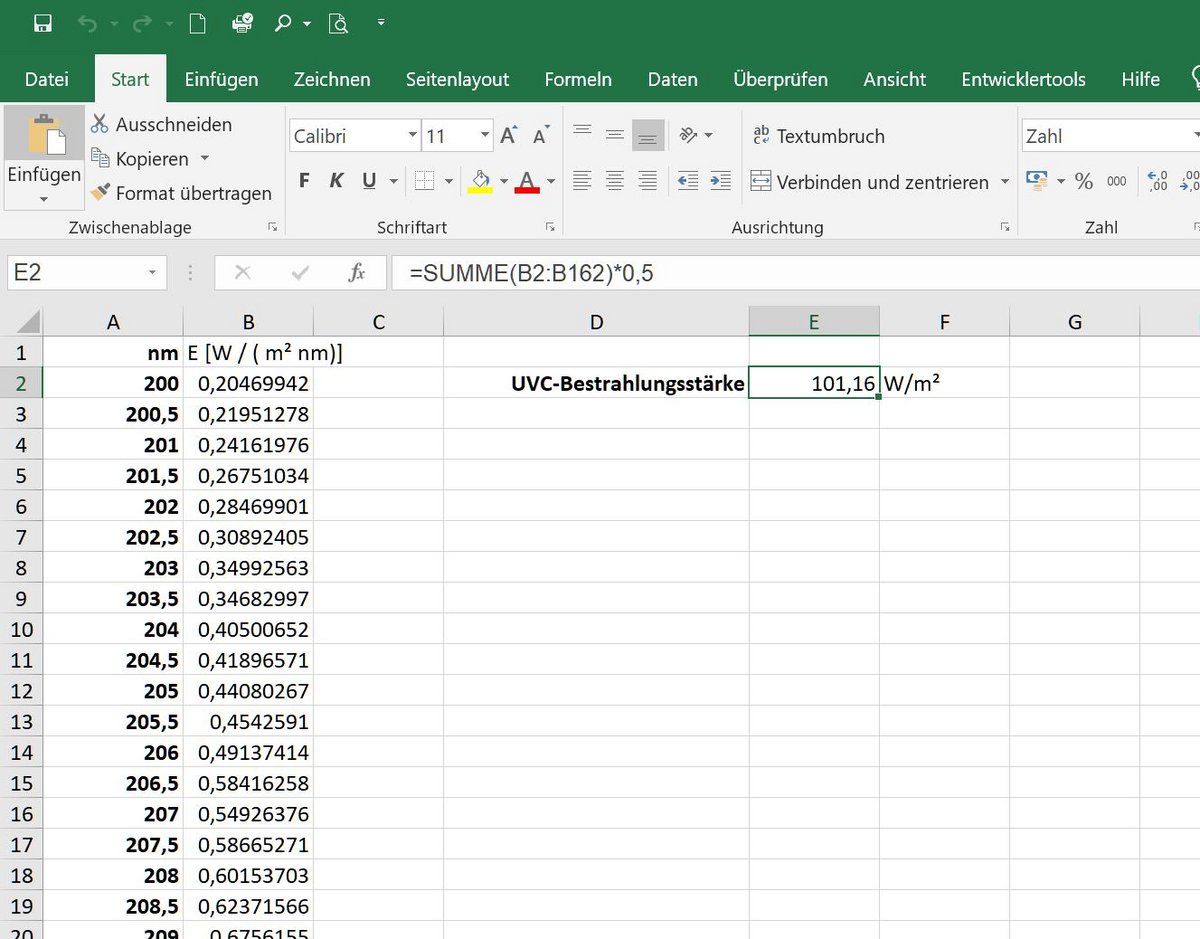Toggle underline formatting (U)
This screenshot has width=1200, height=939.
coord(369,181)
